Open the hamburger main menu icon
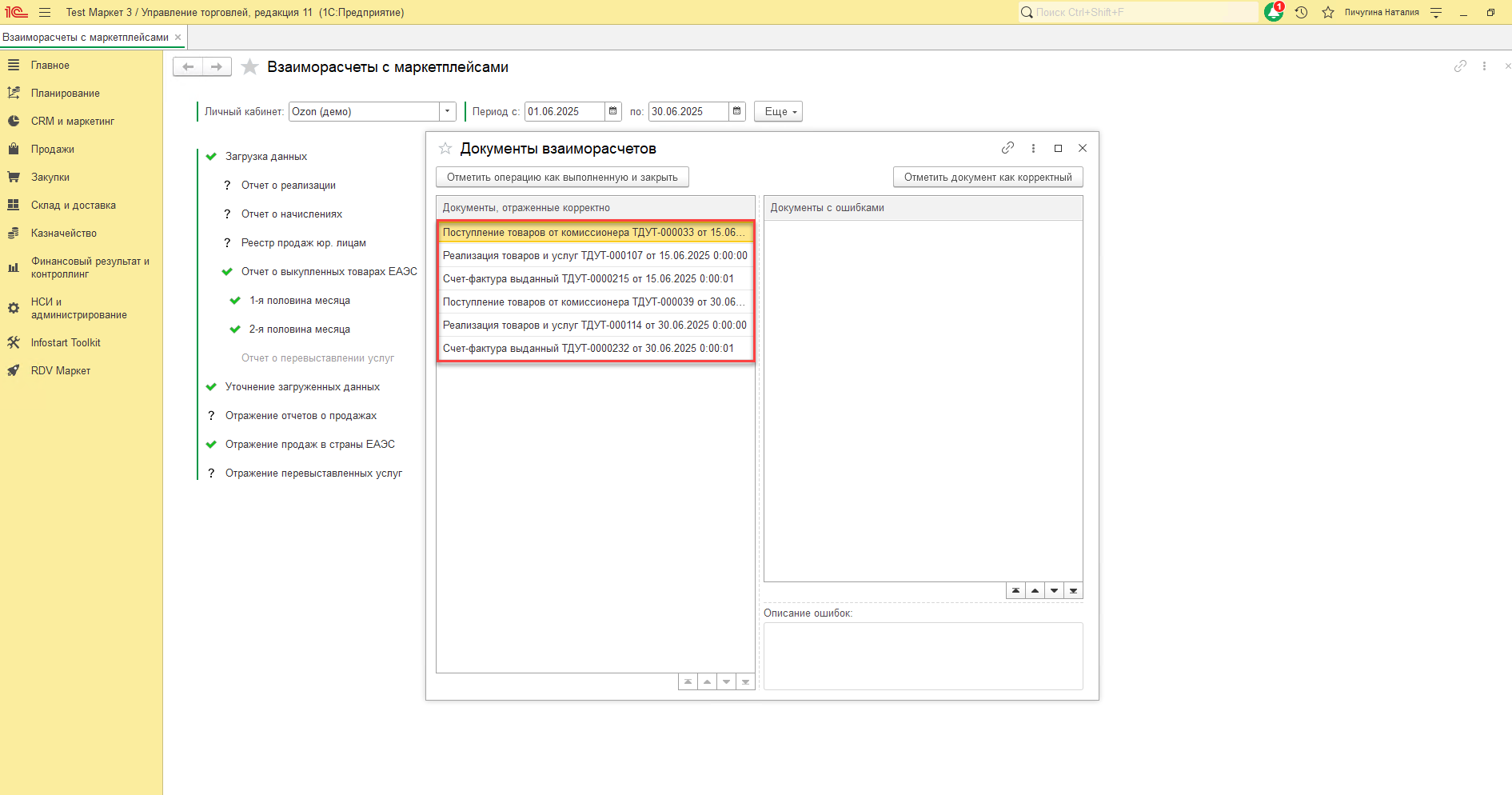The image size is (1512, 795). (45, 13)
